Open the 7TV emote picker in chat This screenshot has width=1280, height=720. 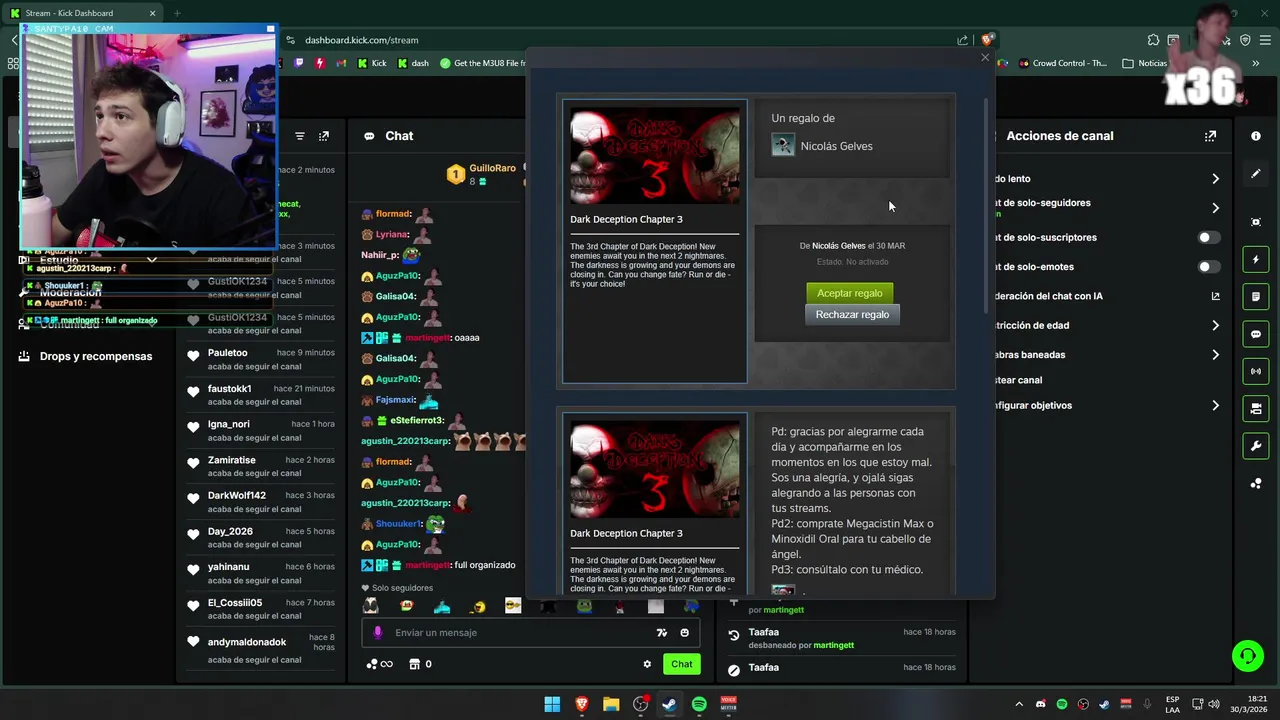pos(661,632)
